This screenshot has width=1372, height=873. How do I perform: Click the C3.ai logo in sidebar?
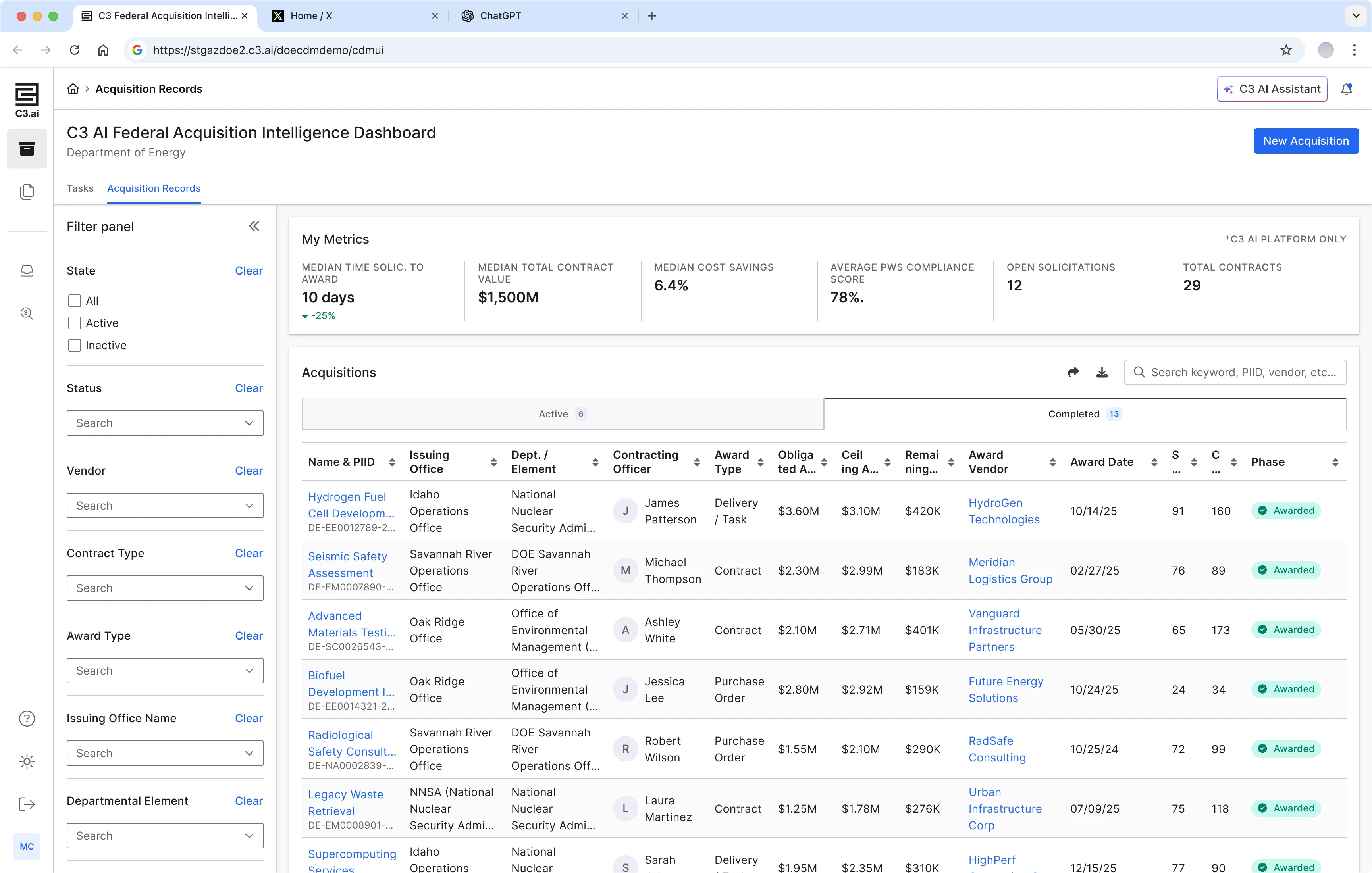(x=27, y=100)
